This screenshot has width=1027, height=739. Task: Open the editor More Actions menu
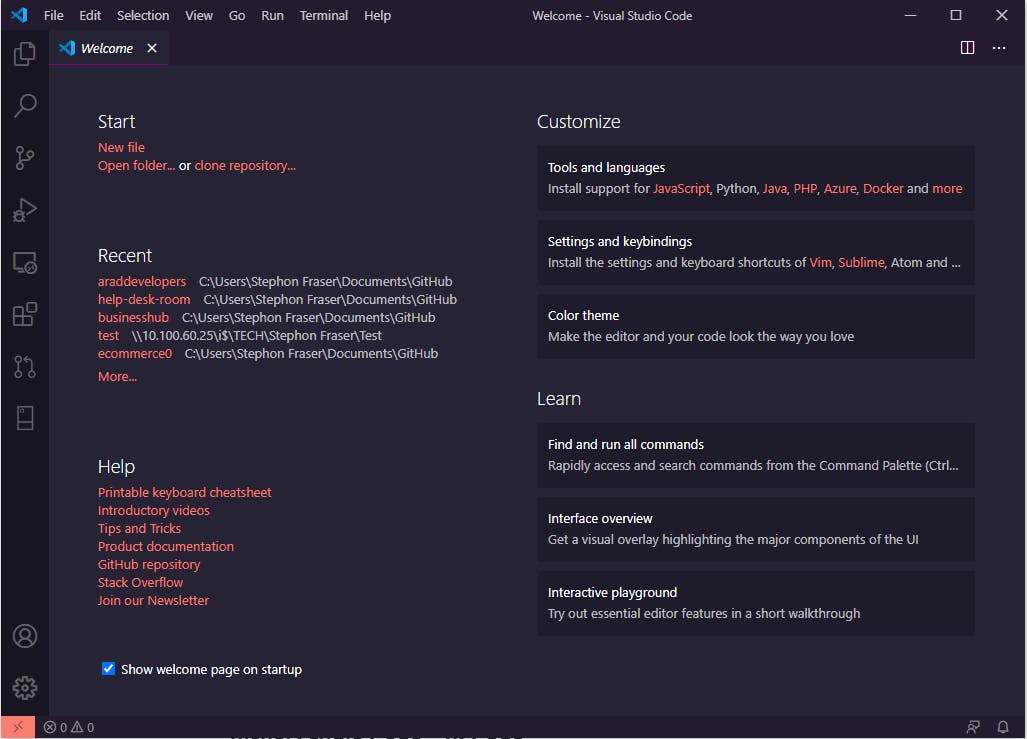999,48
